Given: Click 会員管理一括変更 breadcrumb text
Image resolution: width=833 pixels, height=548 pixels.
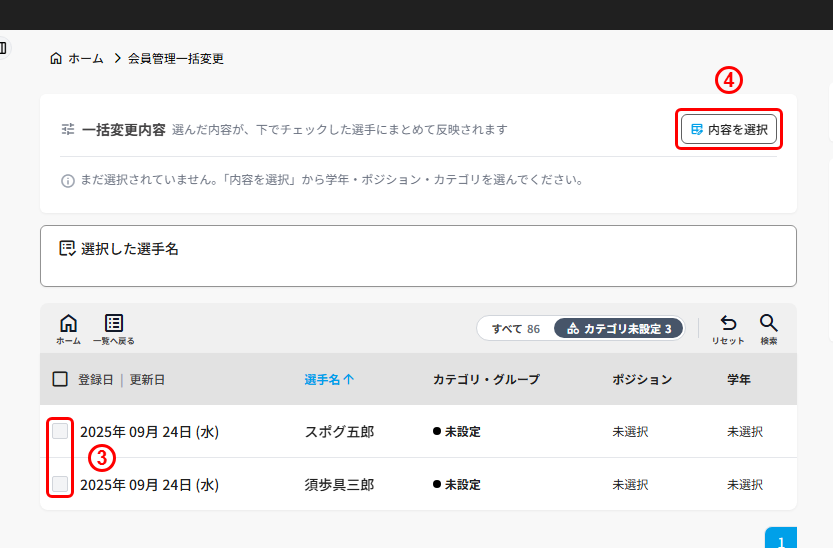Looking at the screenshot, I should 176,58.
